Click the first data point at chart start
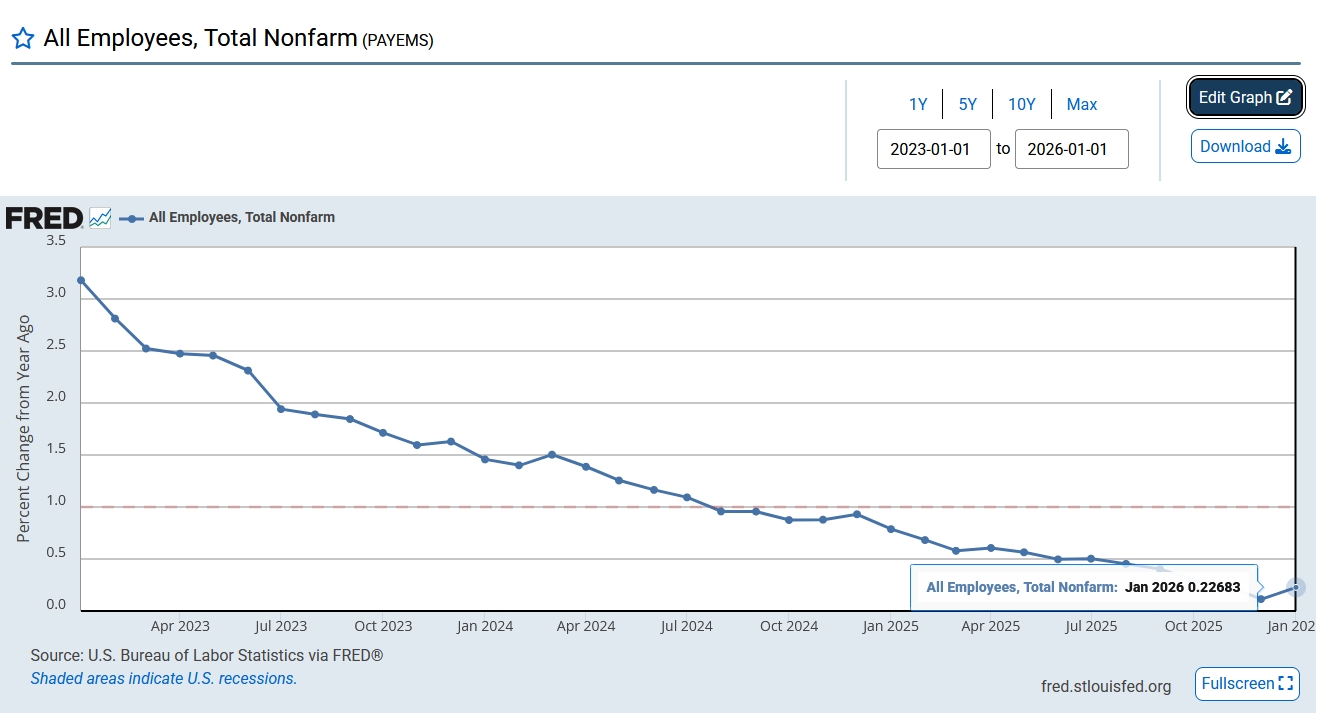The image size is (1319, 718). [81, 280]
